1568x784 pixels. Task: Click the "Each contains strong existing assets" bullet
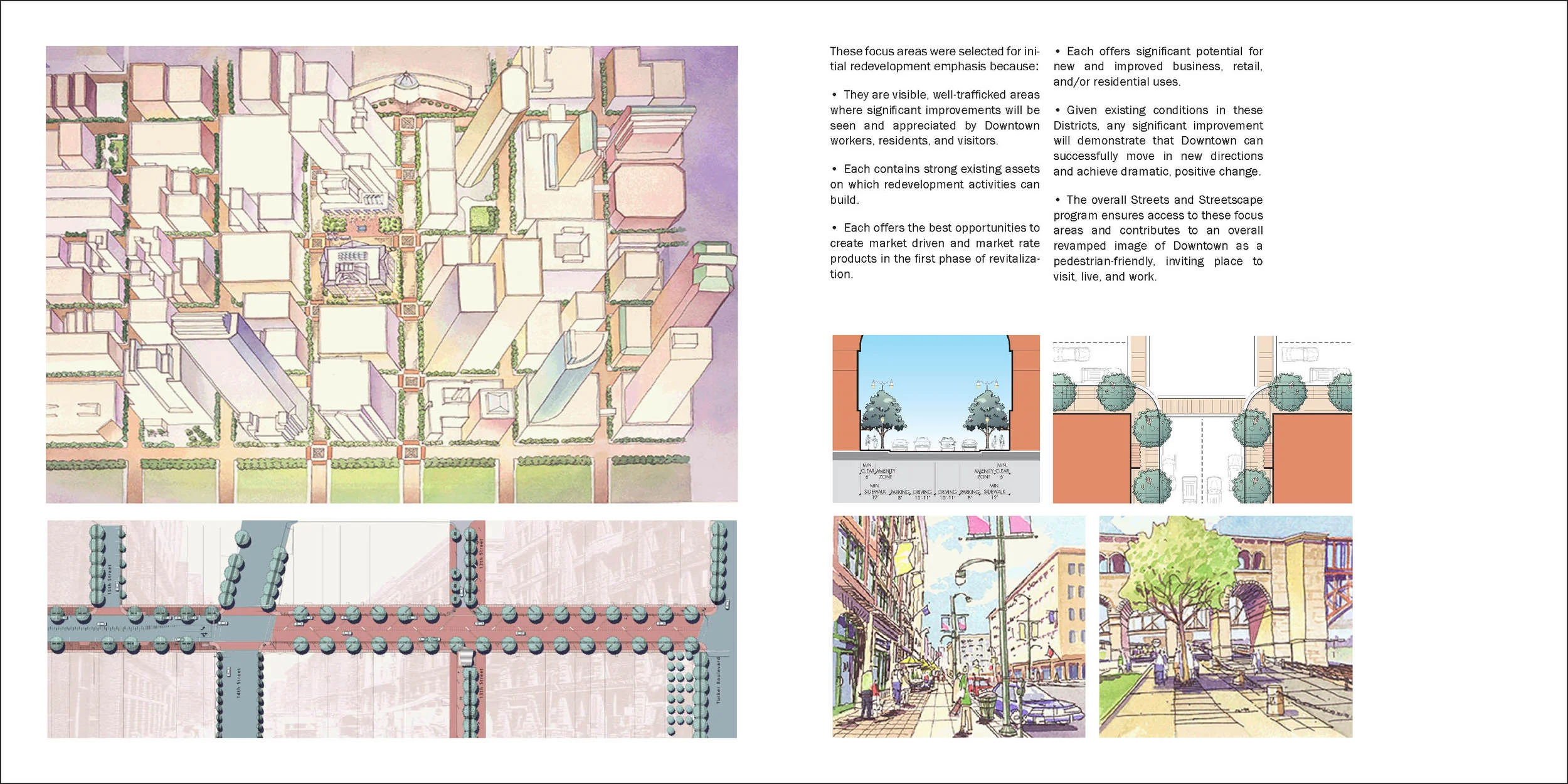pos(935,184)
